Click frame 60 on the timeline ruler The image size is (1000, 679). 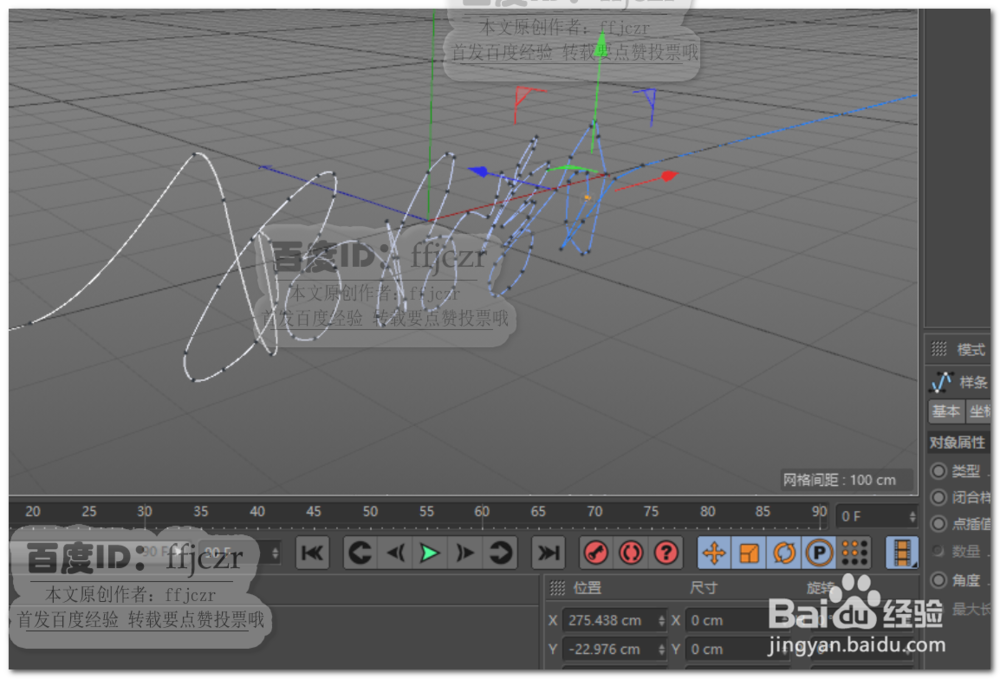[482, 512]
